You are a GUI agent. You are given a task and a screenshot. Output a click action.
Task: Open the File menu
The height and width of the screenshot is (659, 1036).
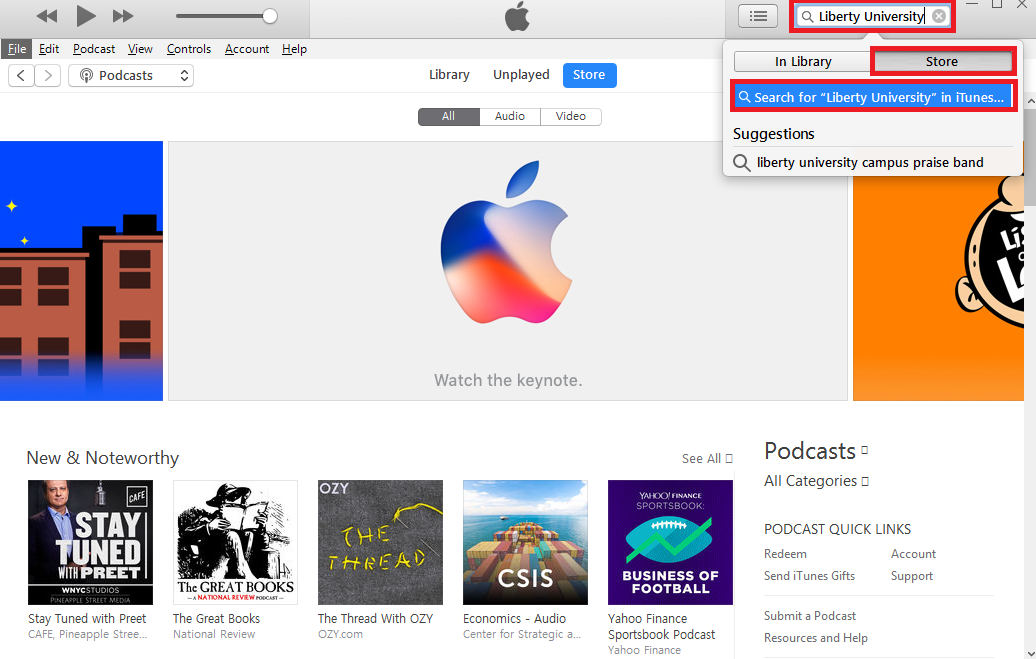coord(17,49)
